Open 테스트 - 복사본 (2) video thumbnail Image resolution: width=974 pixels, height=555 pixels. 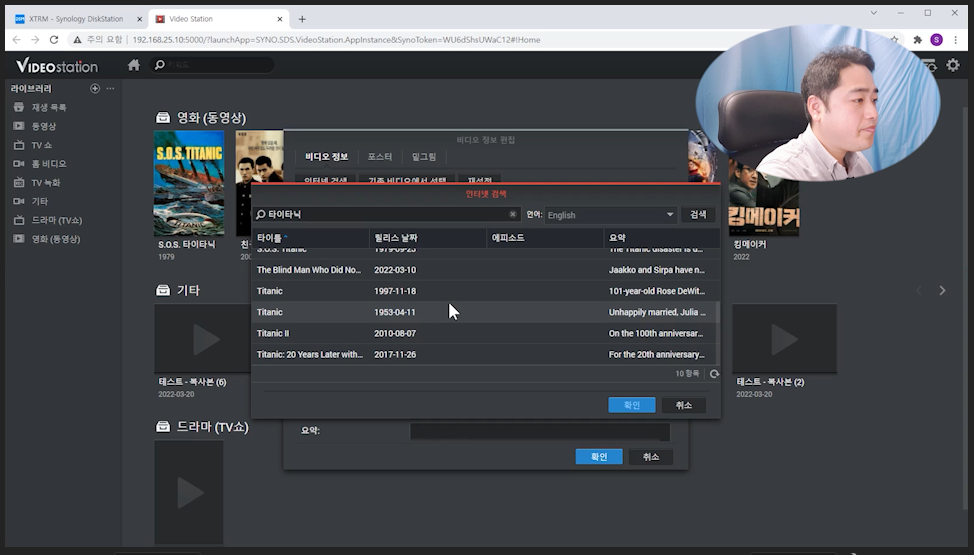tap(785, 339)
